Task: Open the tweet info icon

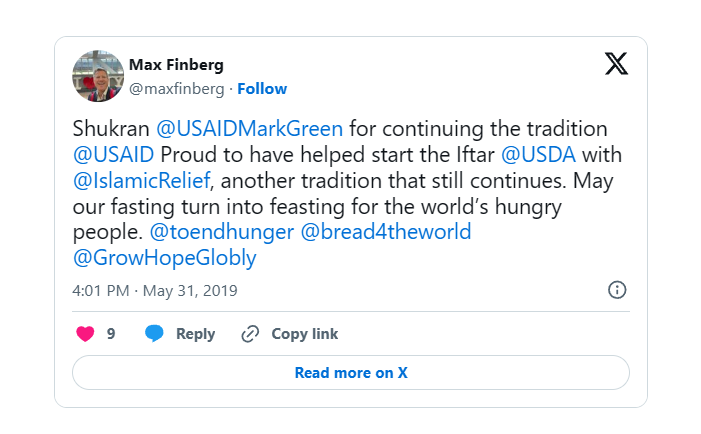Action: pos(617,290)
